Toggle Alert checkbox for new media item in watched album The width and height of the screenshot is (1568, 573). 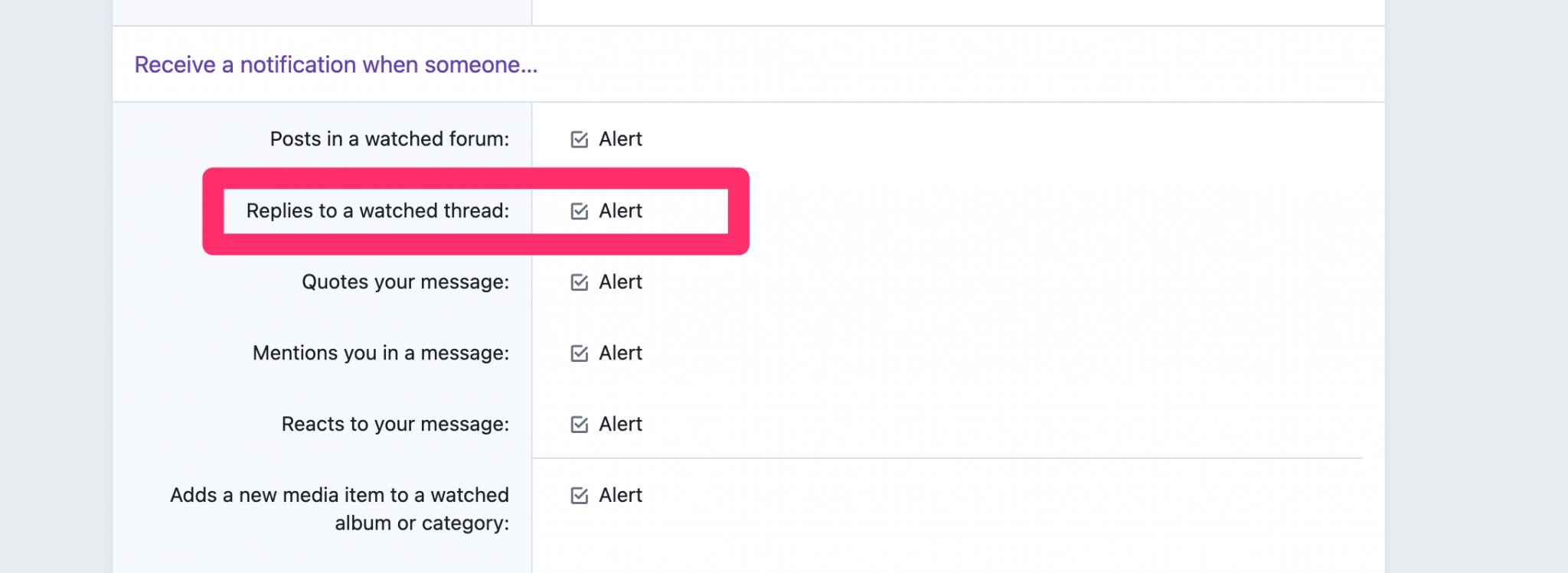(580, 496)
